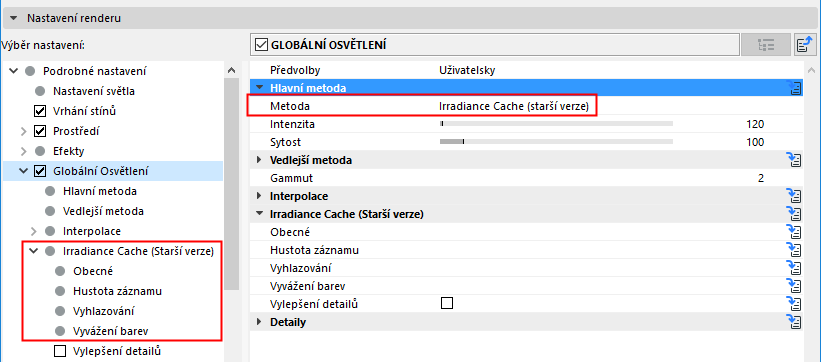Adjust the Sytost slider
This screenshot has width=821, height=362.
556,142
